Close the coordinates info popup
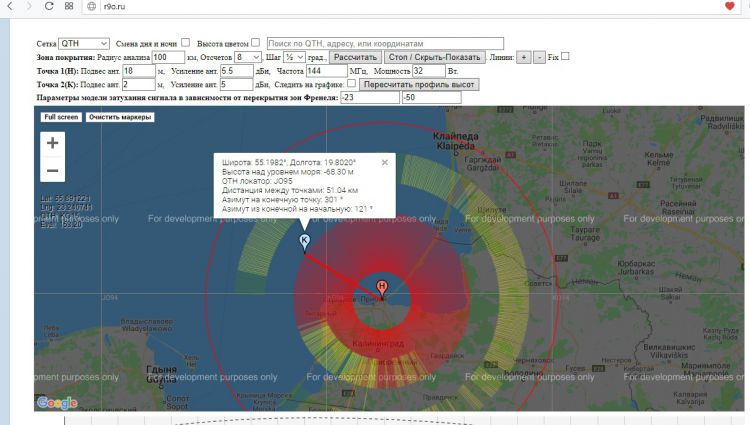This screenshot has width=750, height=425. pos(385,163)
